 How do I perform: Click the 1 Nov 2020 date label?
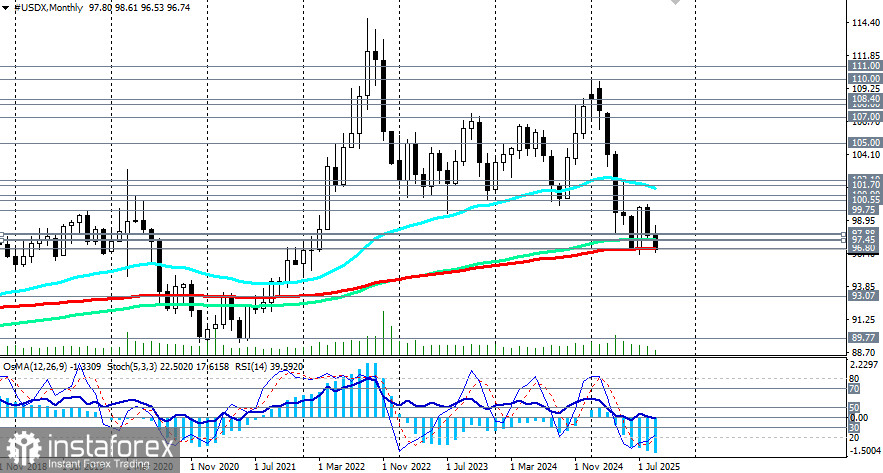[215, 467]
